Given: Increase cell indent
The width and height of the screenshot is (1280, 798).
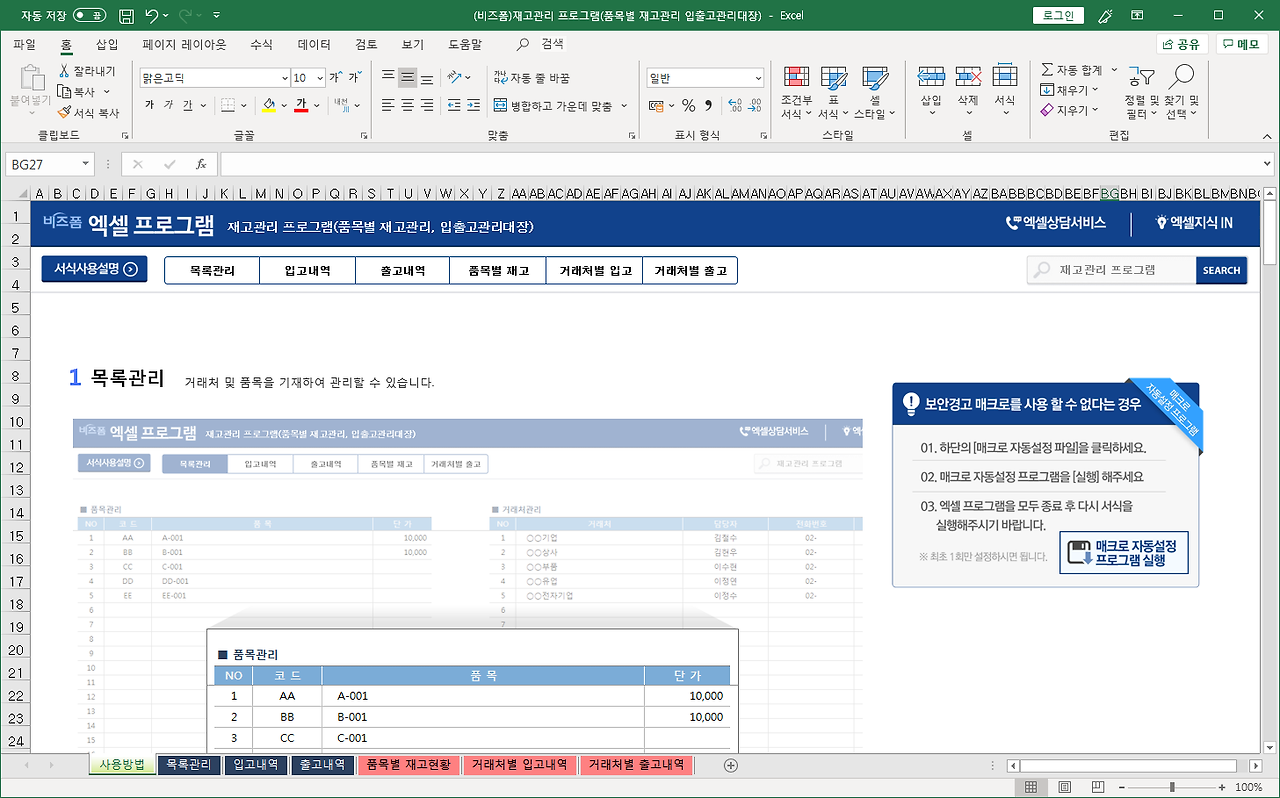Looking at the screenshot, I should (473, 105).
